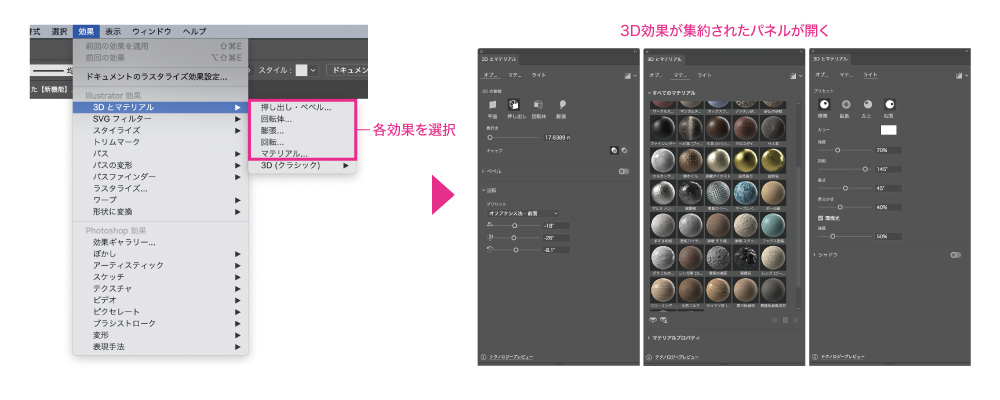
Task: Open the オフアクシス法 - 前面 preset dropdown
Action: click(x=523, y=213)
